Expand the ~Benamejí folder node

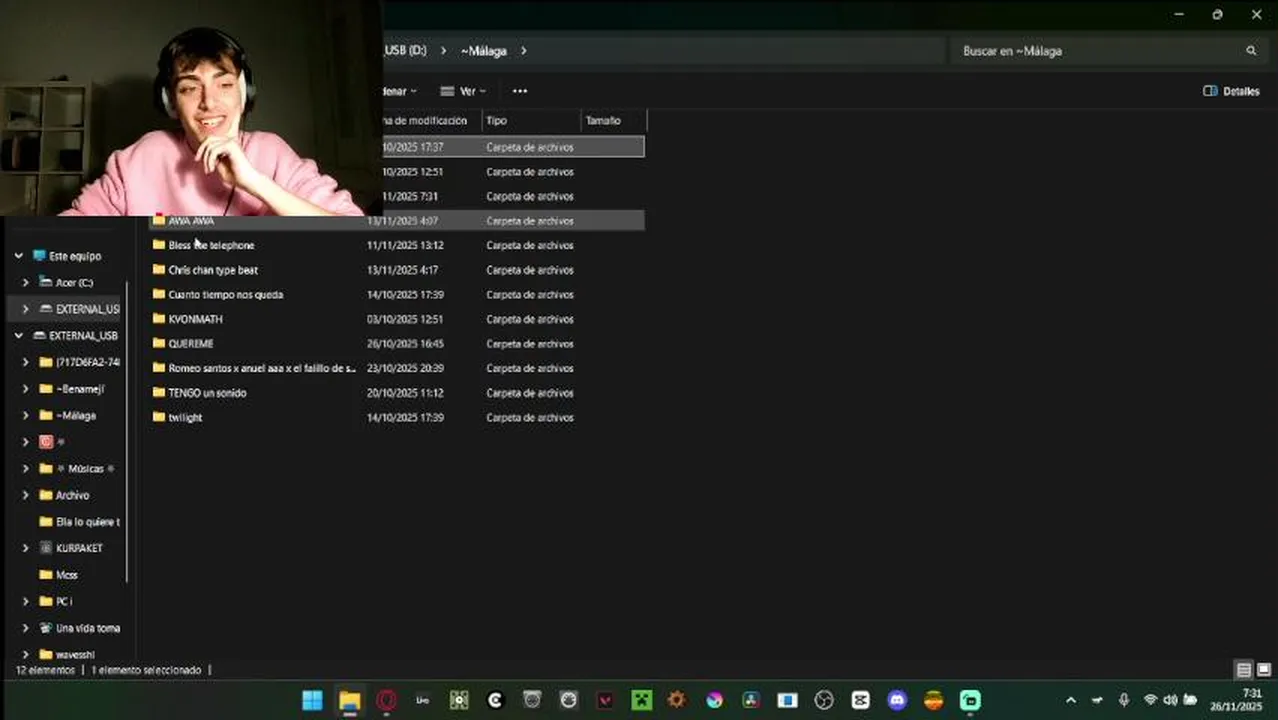click(x=26, y=389)
